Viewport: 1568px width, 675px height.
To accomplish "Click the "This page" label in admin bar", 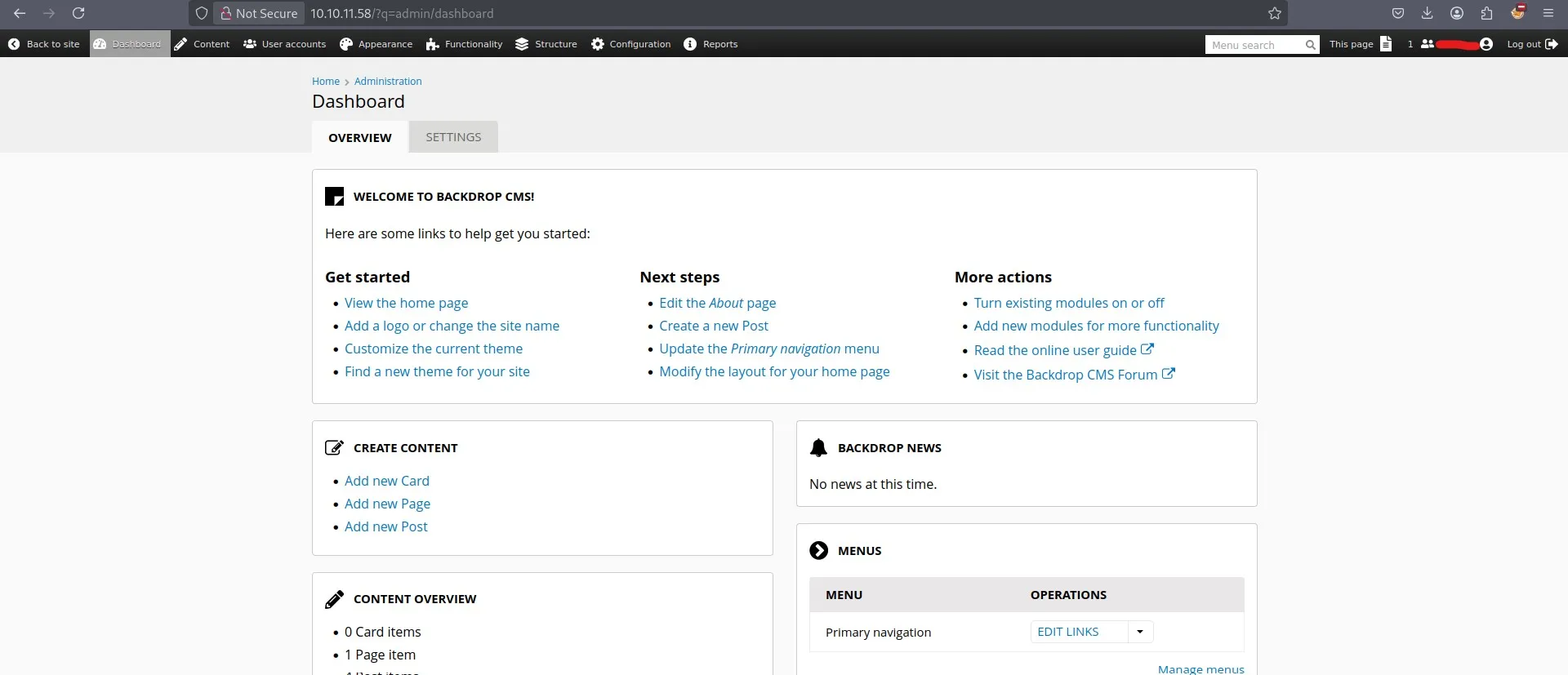I will tap(1351, 44).
